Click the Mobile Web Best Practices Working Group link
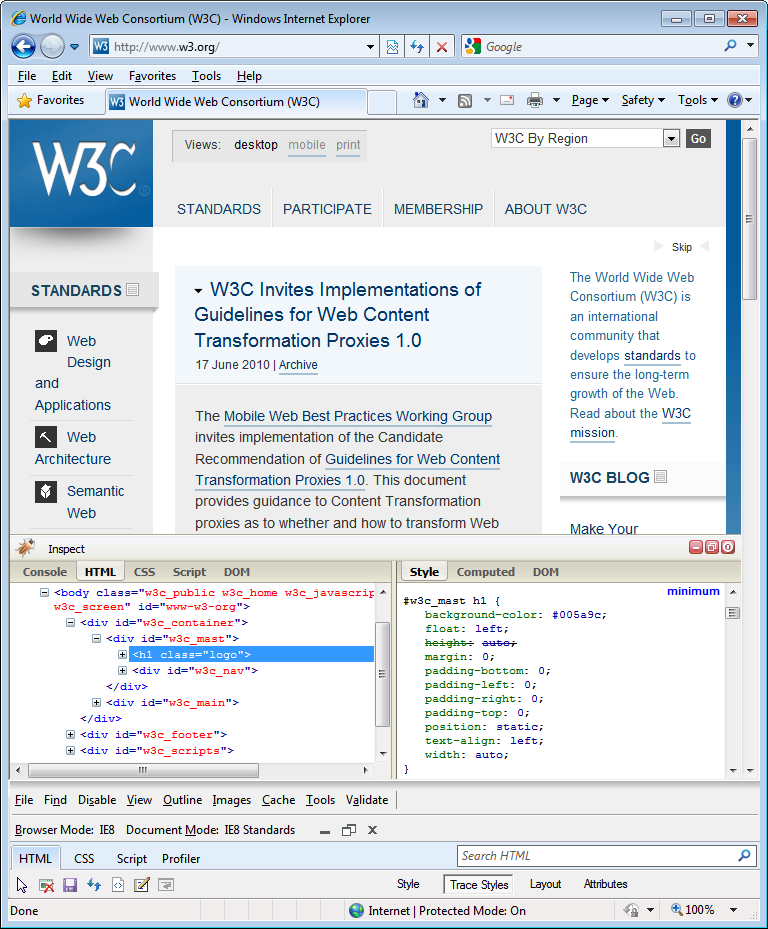 pyautogui.click(x=358, y=416)
